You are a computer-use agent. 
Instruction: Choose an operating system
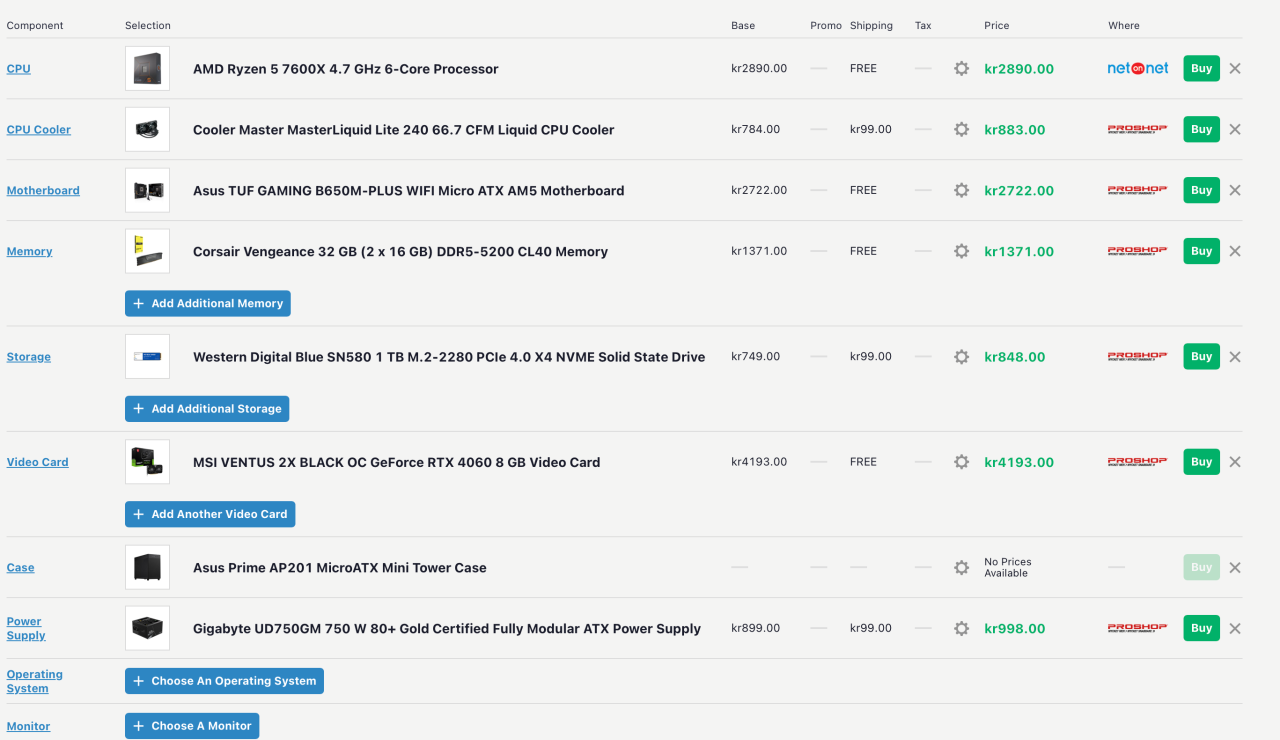[224, 681]
